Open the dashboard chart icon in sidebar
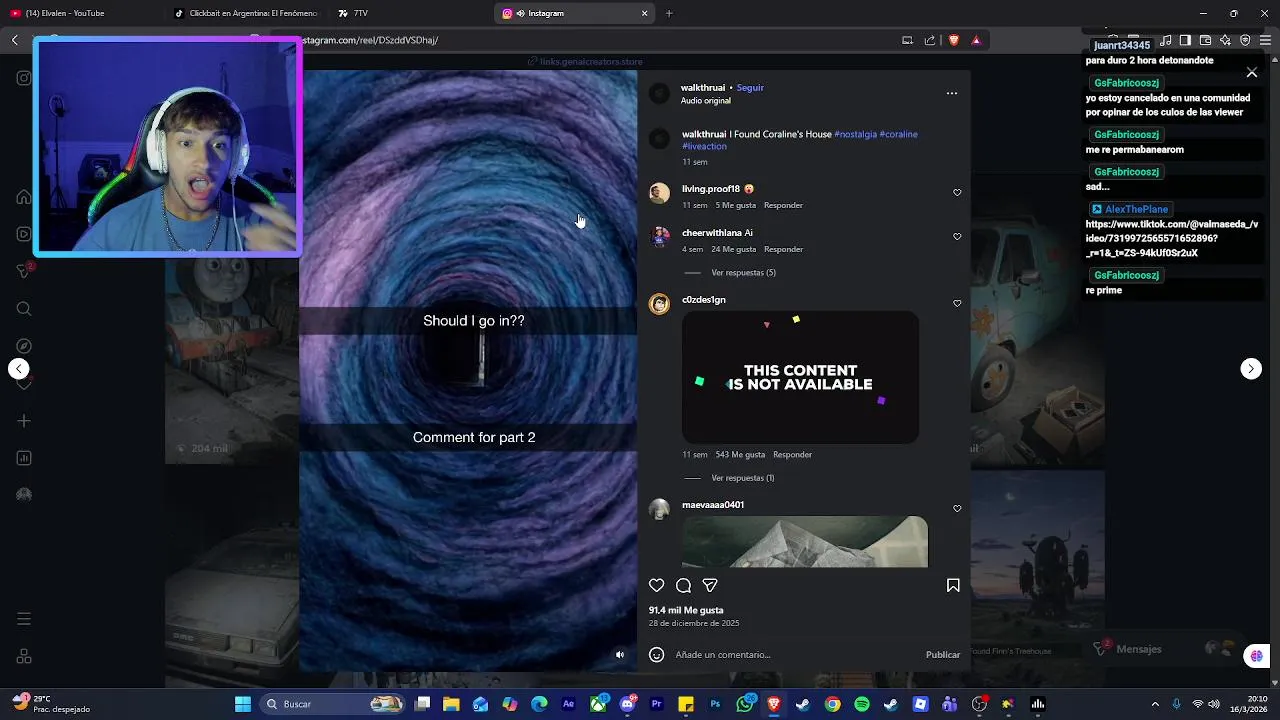The height and width of the screenshot is (720, 1280). click(24, 458)
